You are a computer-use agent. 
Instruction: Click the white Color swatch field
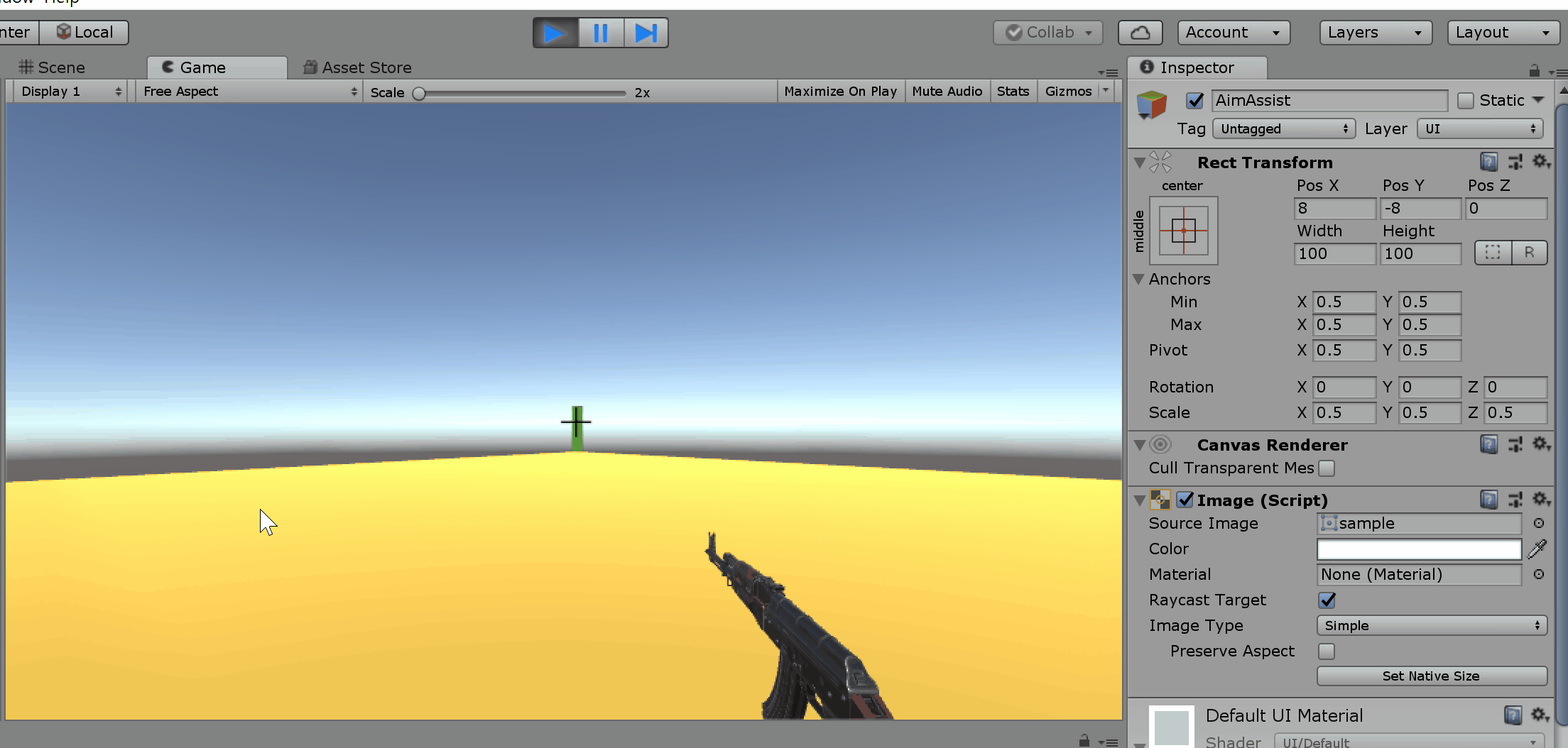point(1418,549)
